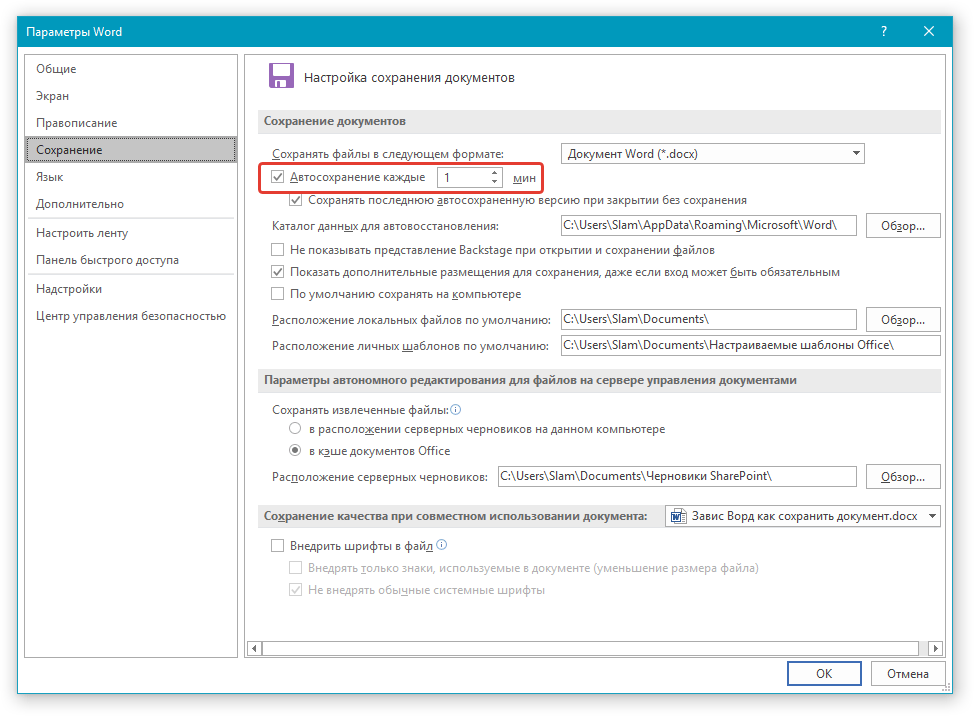Click 'Отмена' to cancel
Viewport: 974px width, 716px height.
coord(908,674)
